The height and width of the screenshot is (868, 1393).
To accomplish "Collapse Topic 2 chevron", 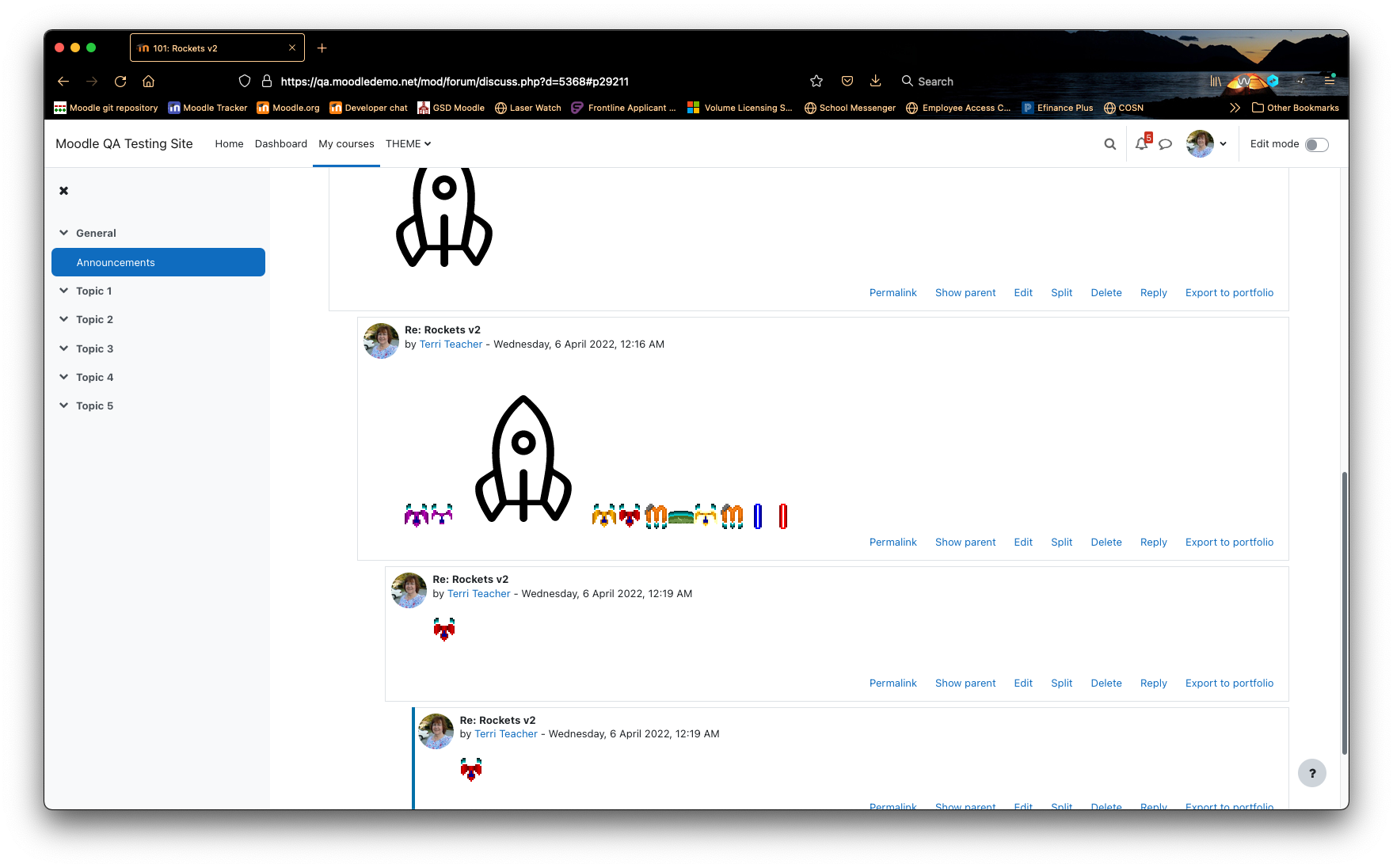I will click(63, 319).
